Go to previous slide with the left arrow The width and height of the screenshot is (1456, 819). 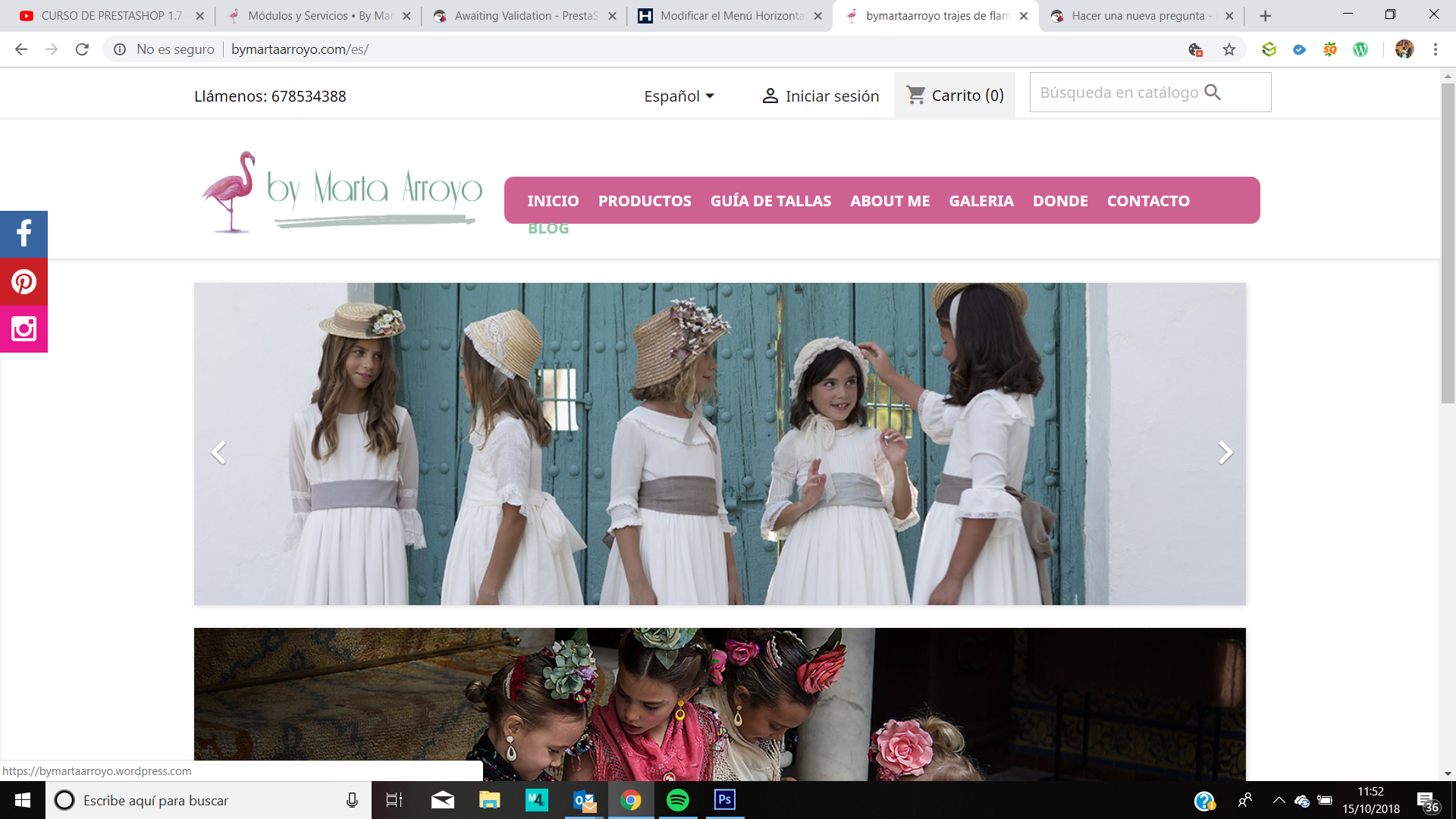pos(218,453)
